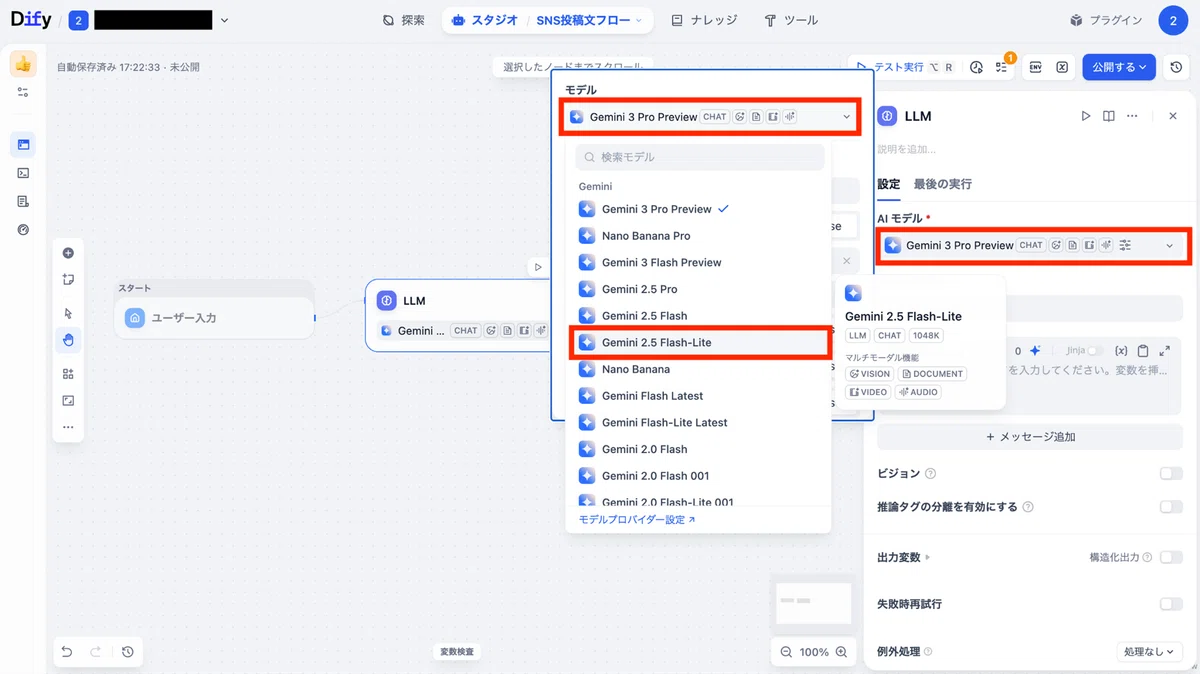Run this step play icon in LLM panel
Screen dimensions: 1200x674
click(x=1086, y=116)
